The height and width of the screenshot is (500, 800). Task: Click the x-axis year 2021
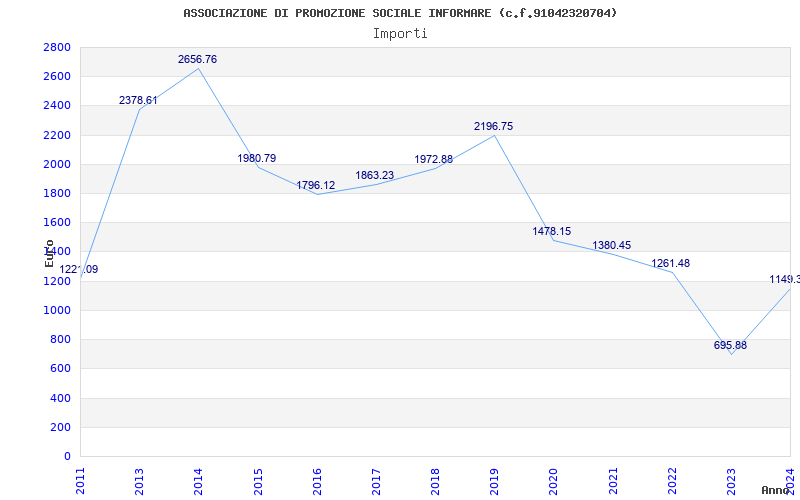click(613, 482)
